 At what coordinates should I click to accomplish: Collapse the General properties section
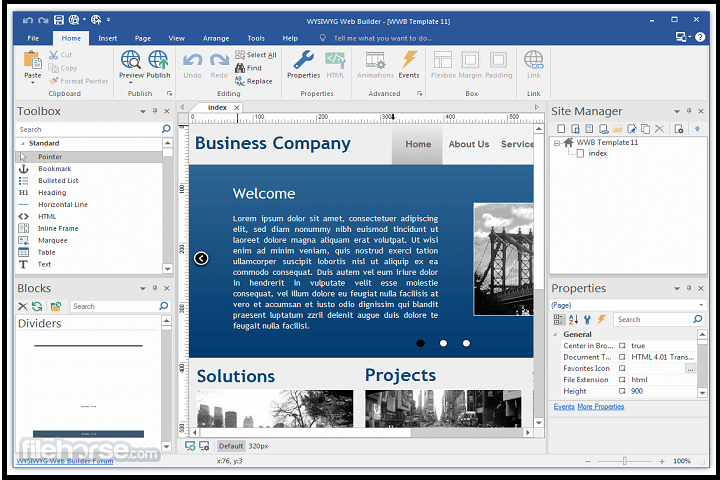click(x=556, y=334)
